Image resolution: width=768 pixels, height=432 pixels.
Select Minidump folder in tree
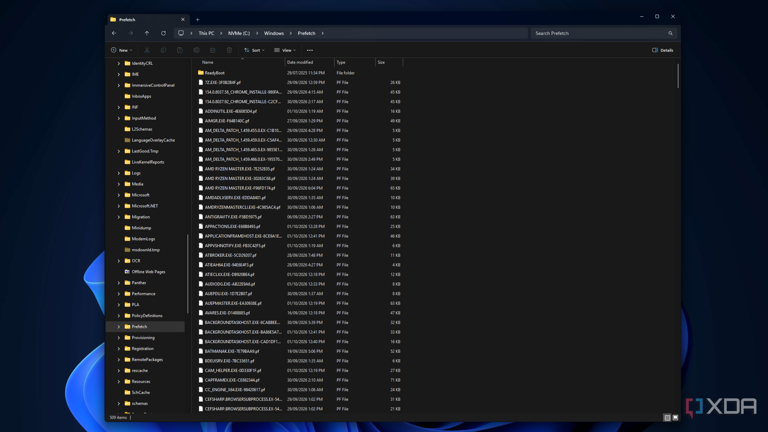(x=141, y=228)
